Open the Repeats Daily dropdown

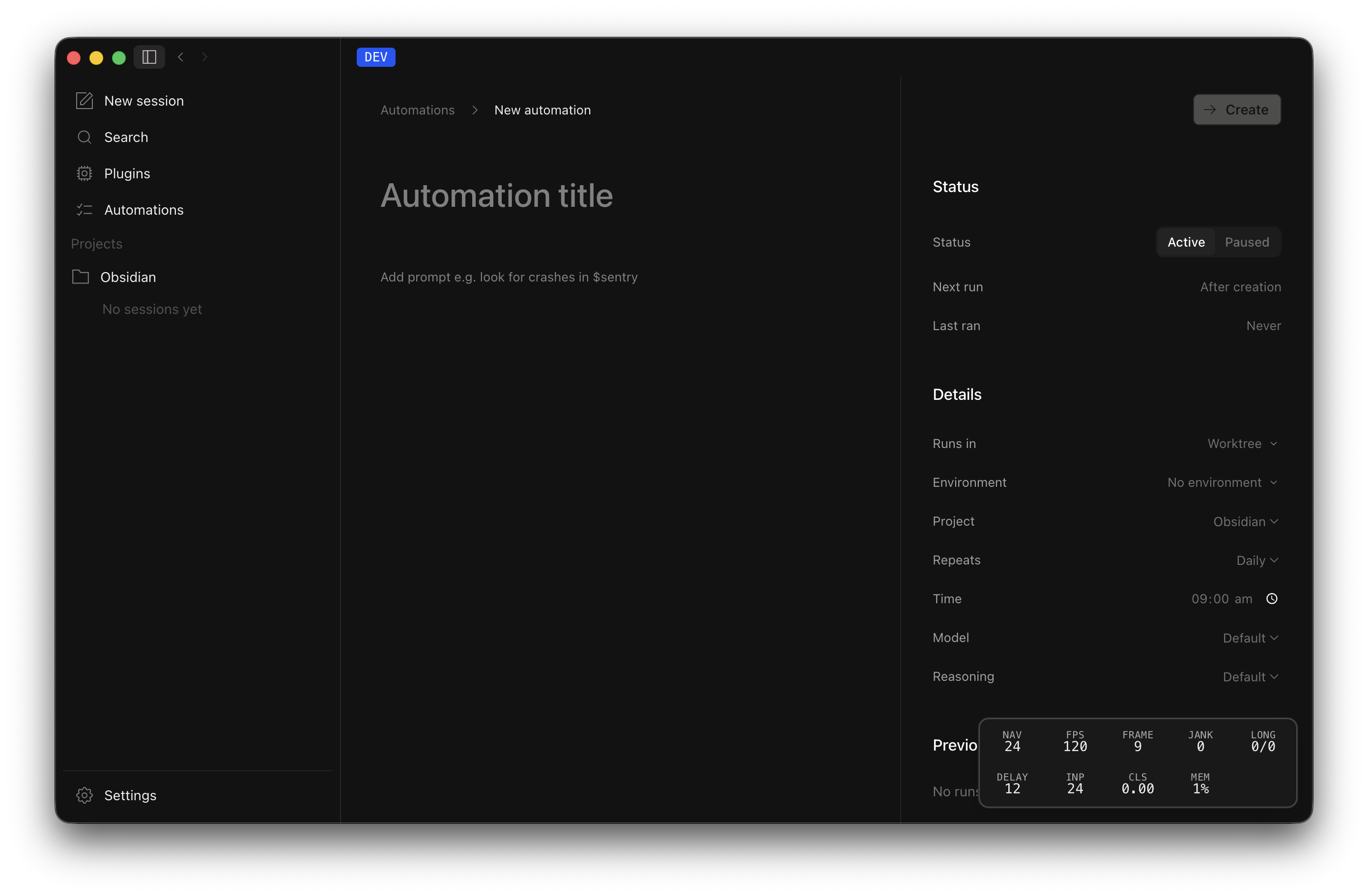click(x=1257, y=560)
